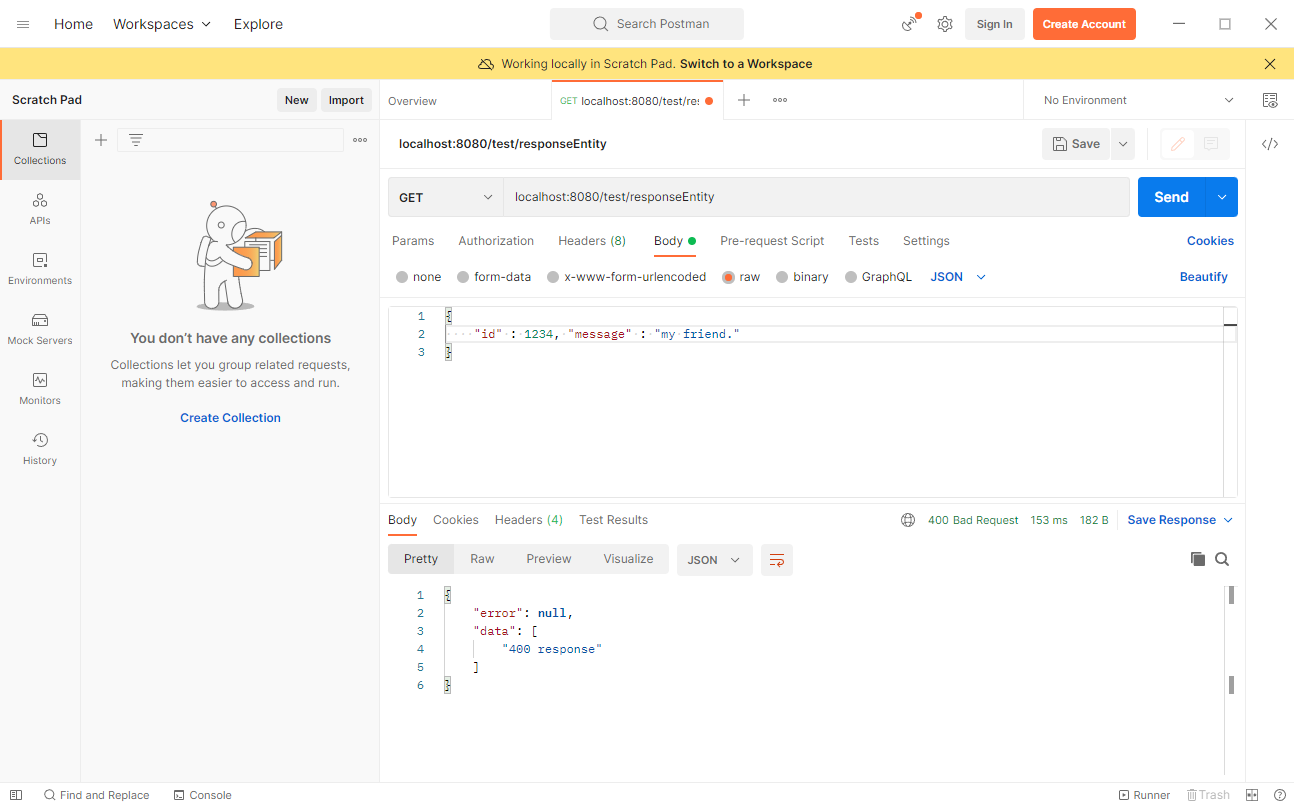Screen dimensions: 1294x807
Task: Click the collections filter input field
Action: [230, 140]
